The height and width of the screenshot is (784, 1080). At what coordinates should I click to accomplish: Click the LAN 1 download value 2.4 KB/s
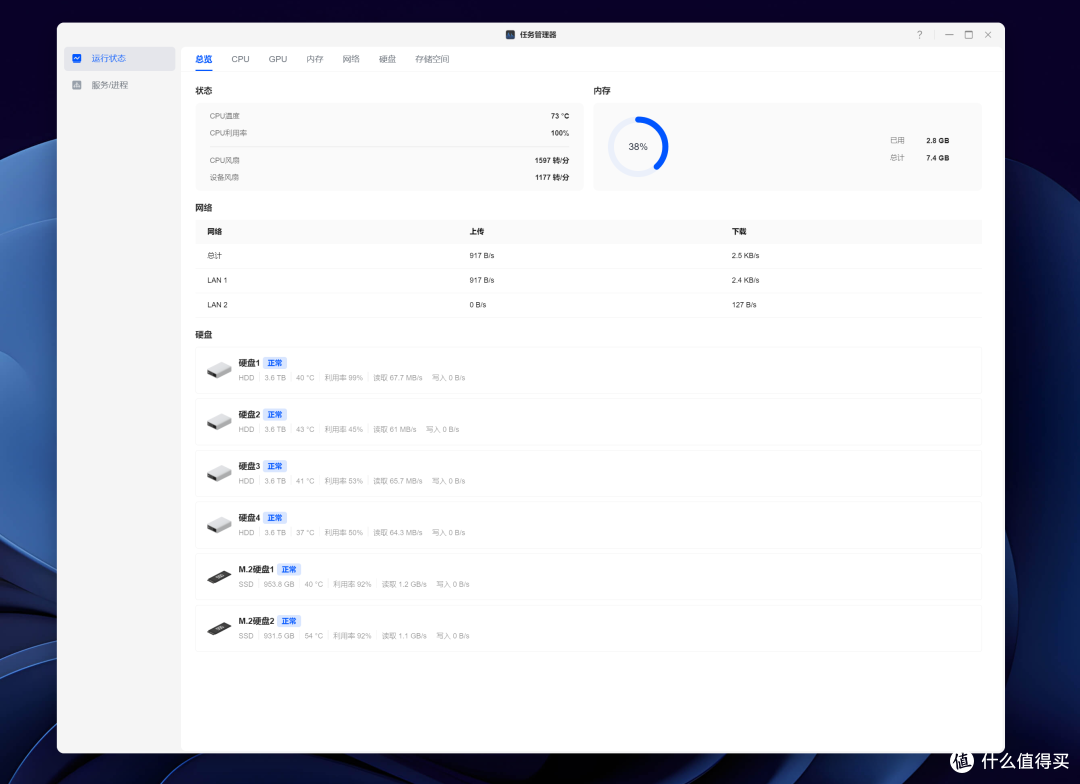pyautogui.click(x=745, y=280)
